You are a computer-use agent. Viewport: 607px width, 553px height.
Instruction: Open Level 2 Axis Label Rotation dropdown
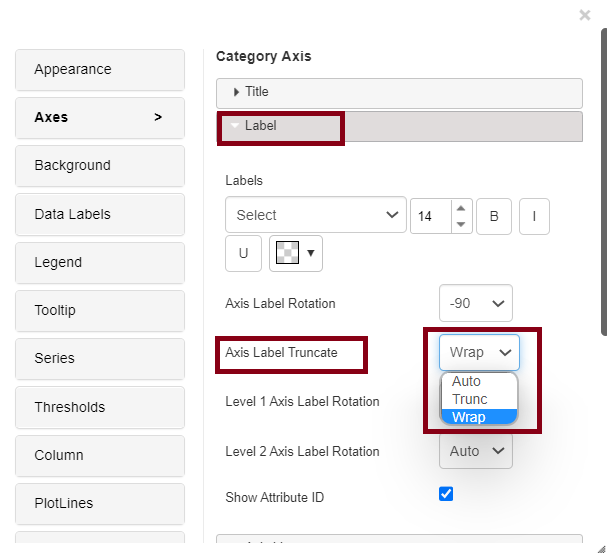pyautogui.click(x=475, y=451)
